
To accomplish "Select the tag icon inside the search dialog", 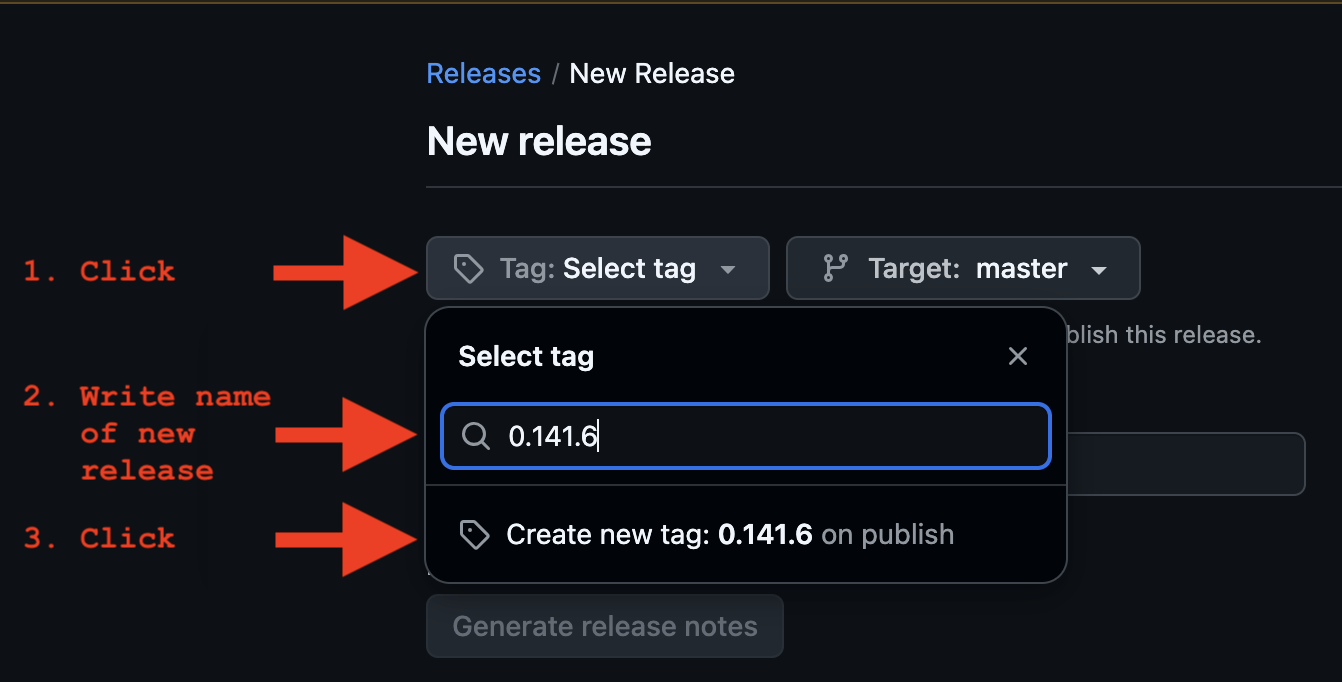I will tap(475, 534).
